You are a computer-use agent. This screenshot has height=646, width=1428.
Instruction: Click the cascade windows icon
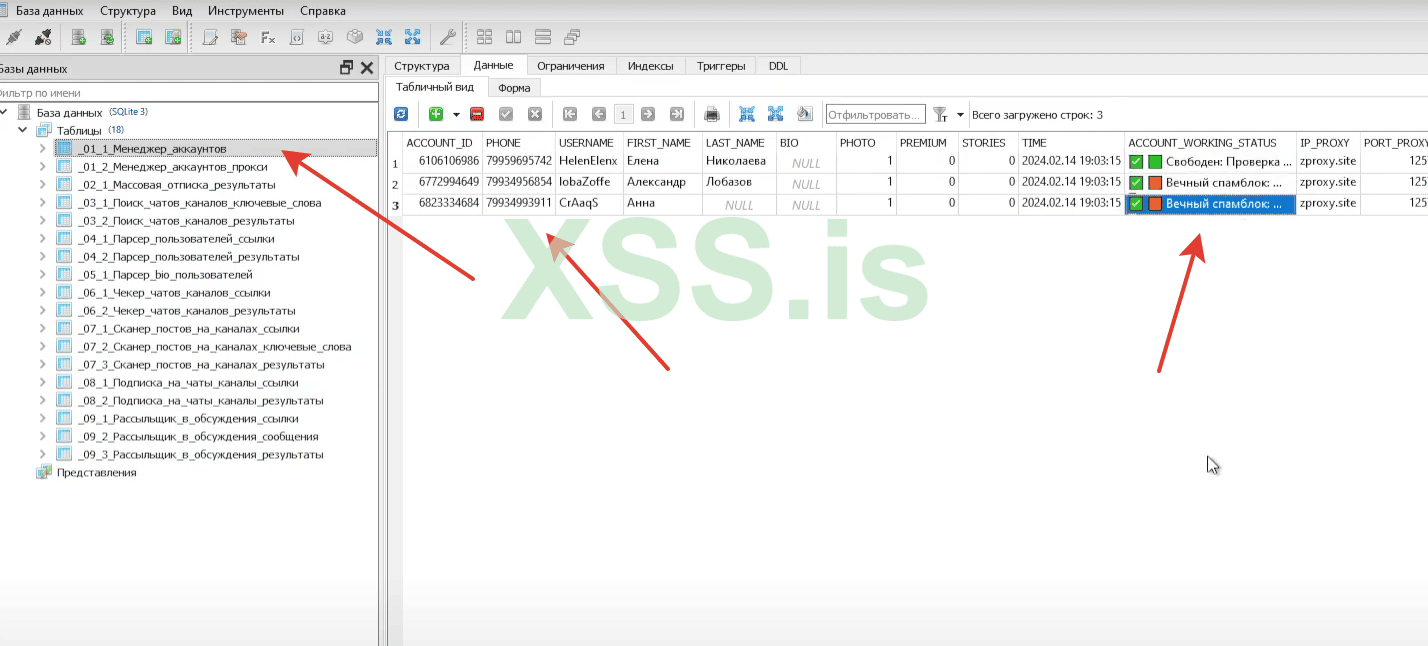click(572, 37)
